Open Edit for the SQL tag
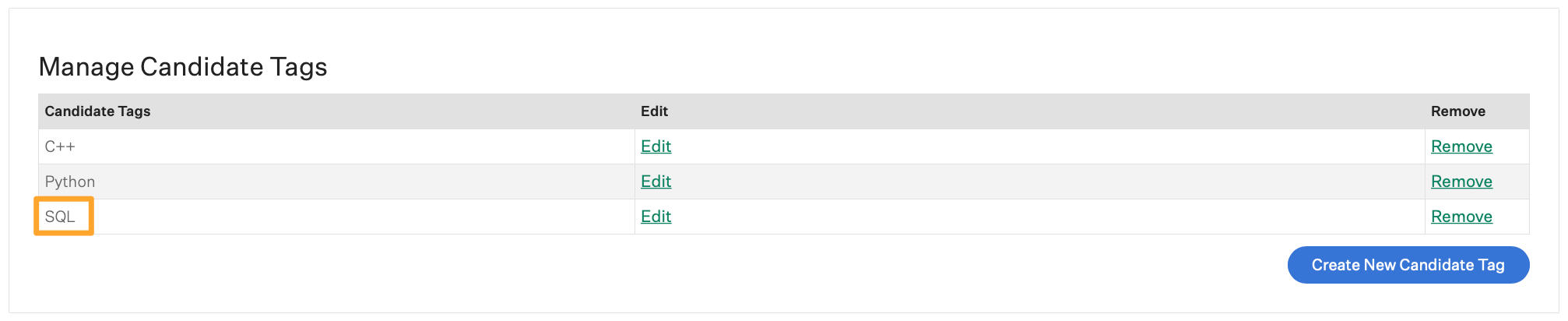The image size is (1568, 321). click(656, 217)
